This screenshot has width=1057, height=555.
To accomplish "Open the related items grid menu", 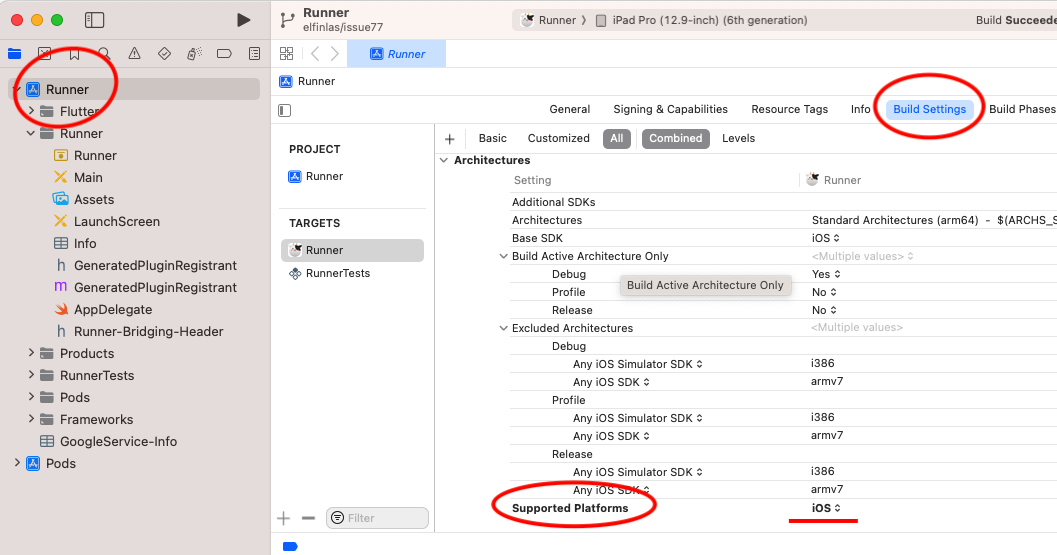I will (x=286, y=53).
